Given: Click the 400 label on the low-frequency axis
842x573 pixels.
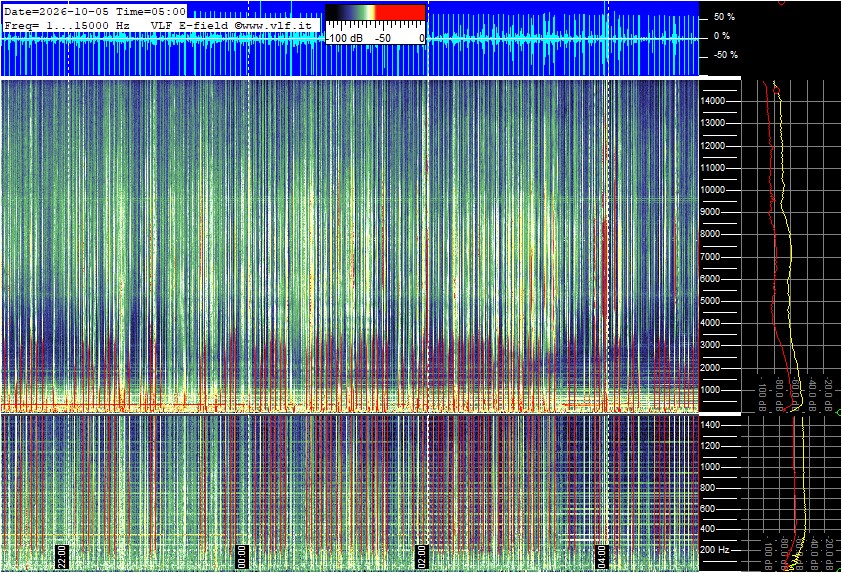Looking at the screenshot, I should (708, 529).
